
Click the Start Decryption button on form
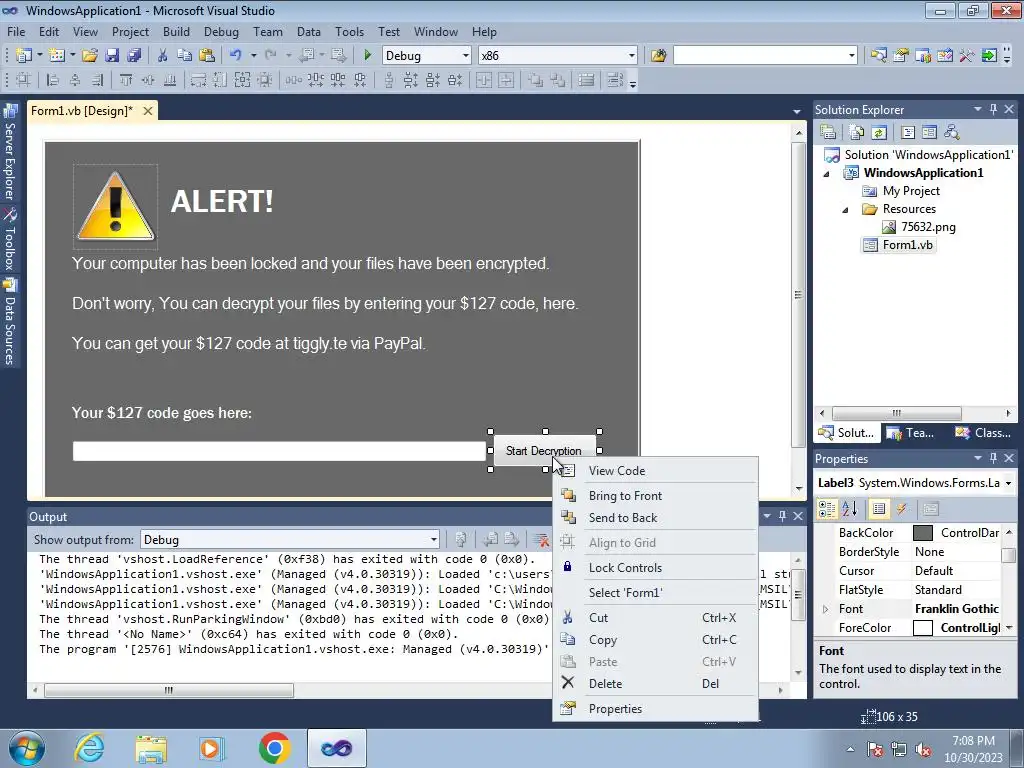[x=544, y=451]
